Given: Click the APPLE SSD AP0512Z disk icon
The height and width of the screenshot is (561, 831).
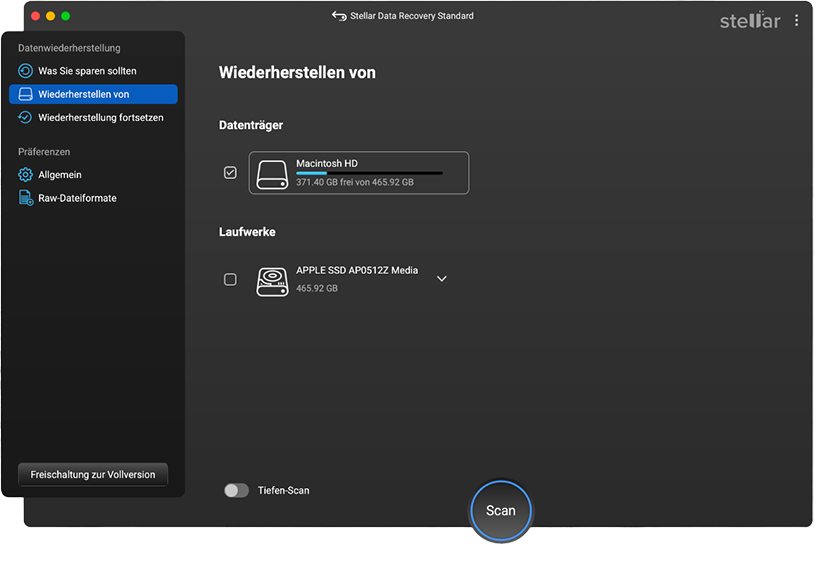Looking at the screenshot, I should point(272,280).
